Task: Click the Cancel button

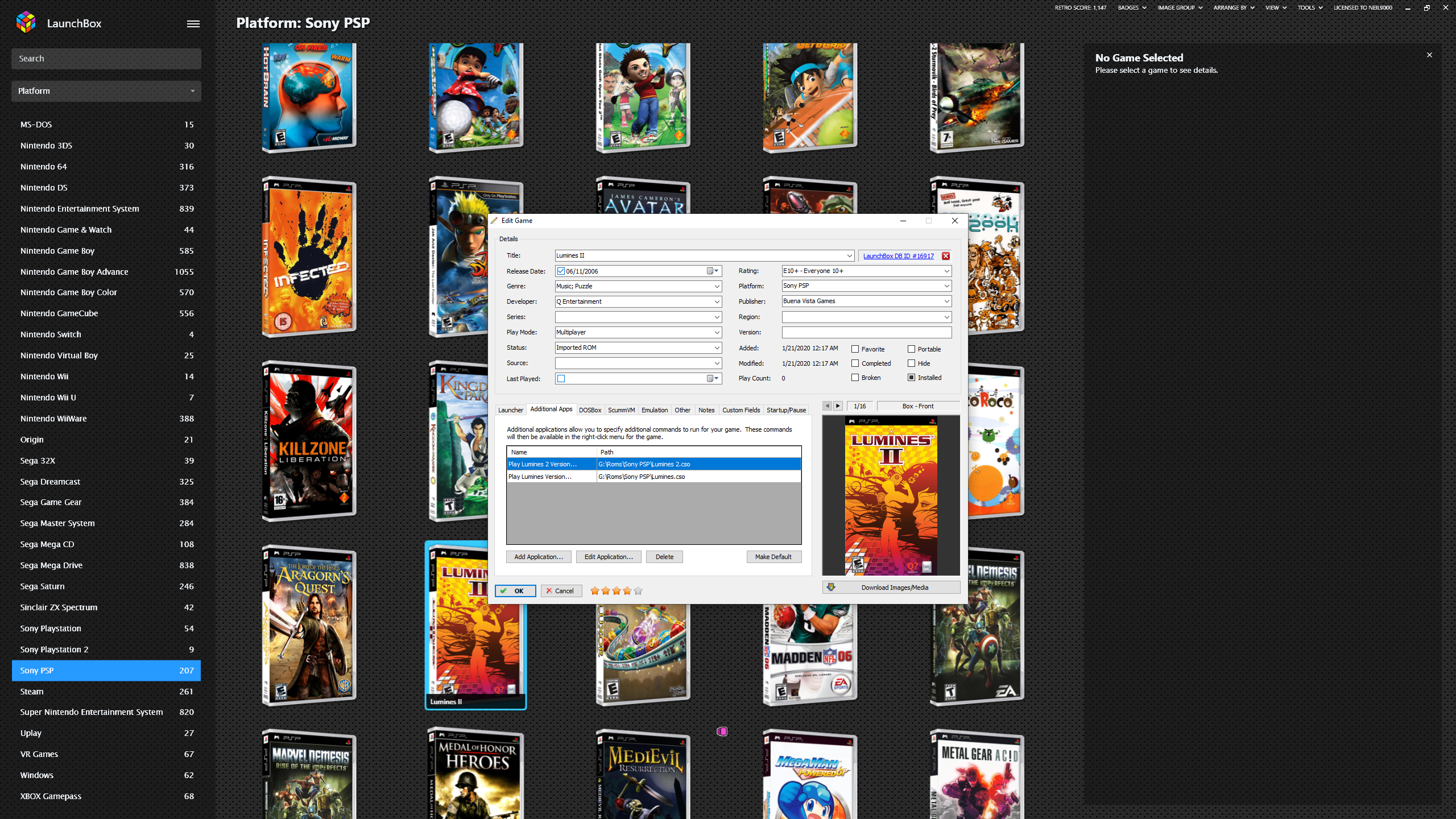Action: pos(561,591)
